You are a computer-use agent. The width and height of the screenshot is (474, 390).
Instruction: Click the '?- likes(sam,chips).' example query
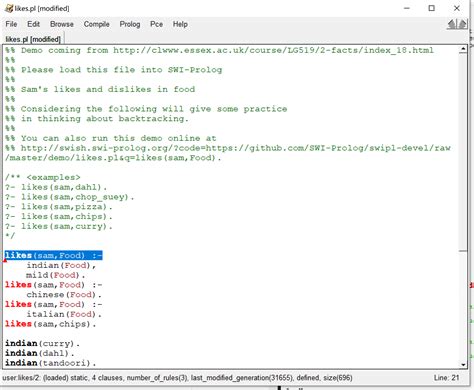click(58, 216)
